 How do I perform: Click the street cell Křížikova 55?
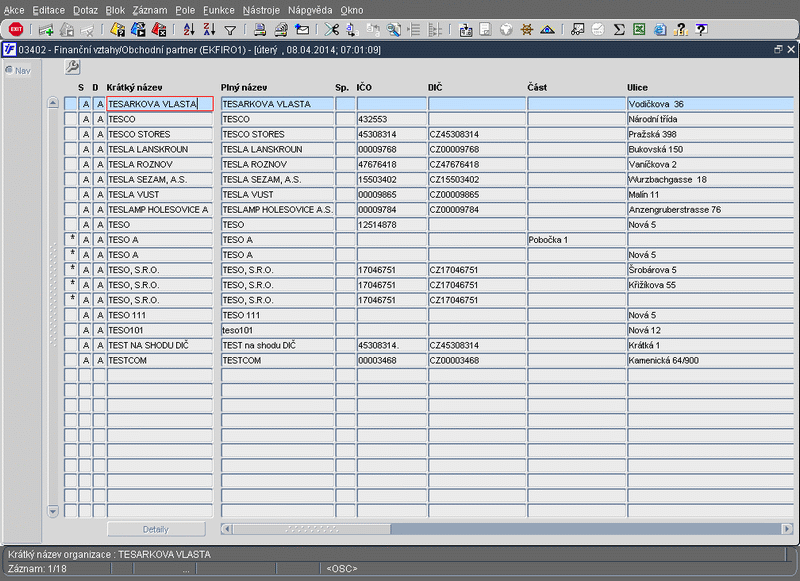click(x=710, y=285)
